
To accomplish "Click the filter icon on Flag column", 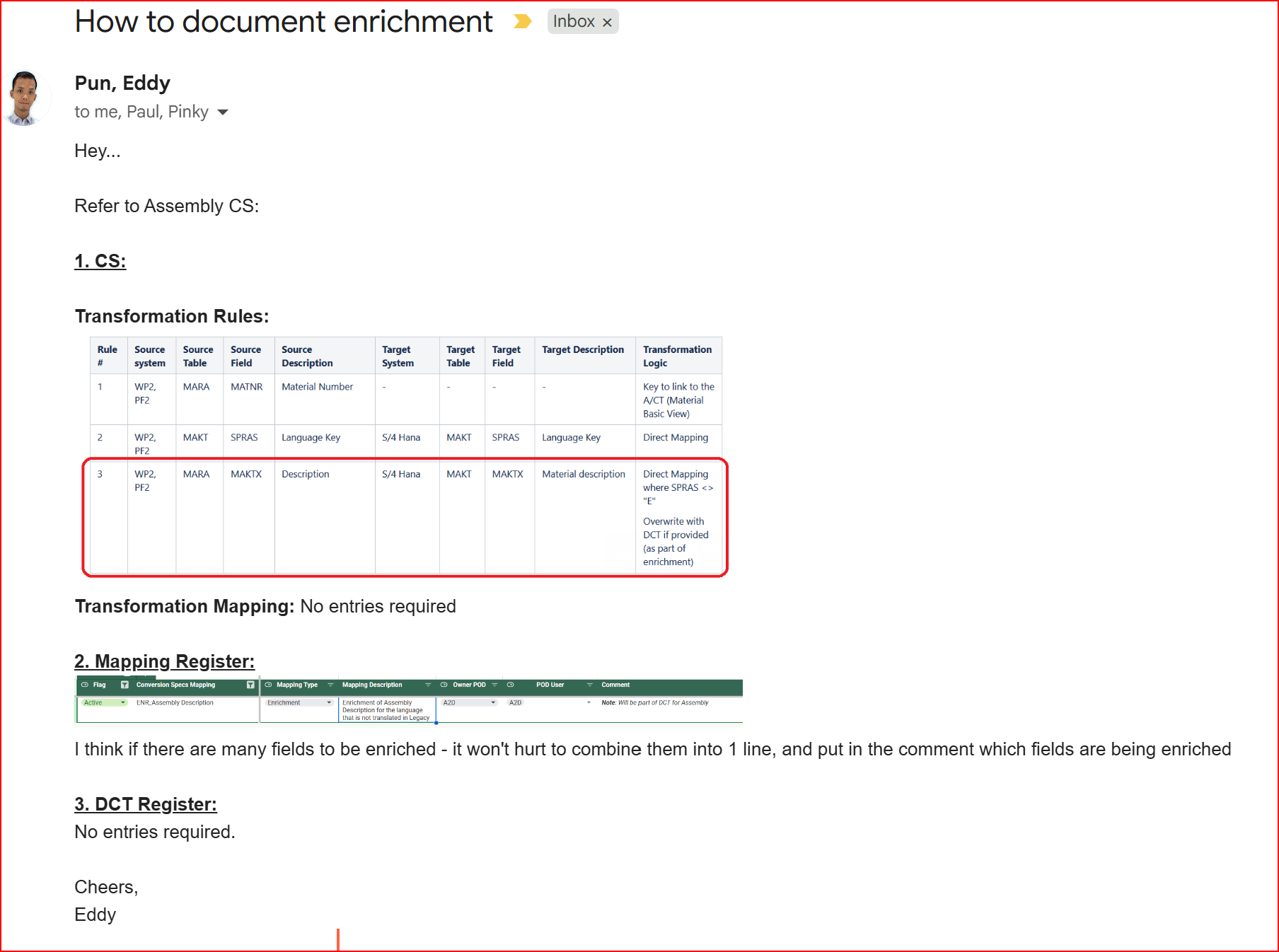I will tap(125, 685).
